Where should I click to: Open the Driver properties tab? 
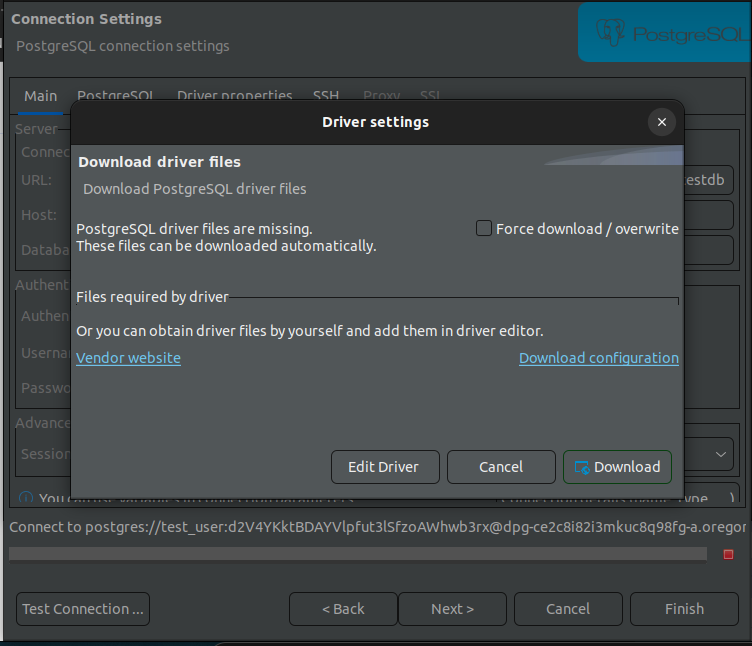(x=234, y=96)
